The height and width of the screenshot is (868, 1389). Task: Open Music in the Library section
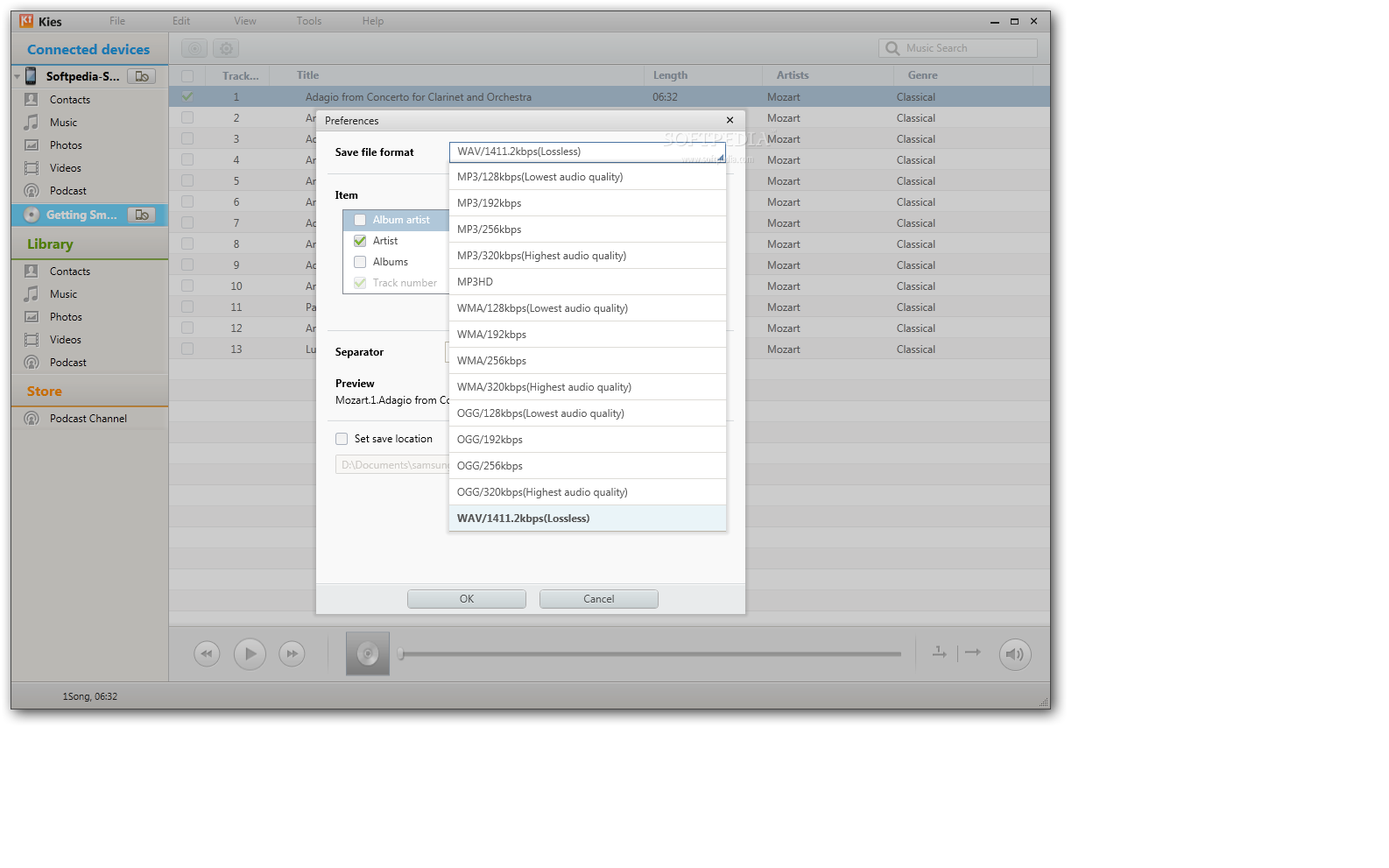pos(63,294)
